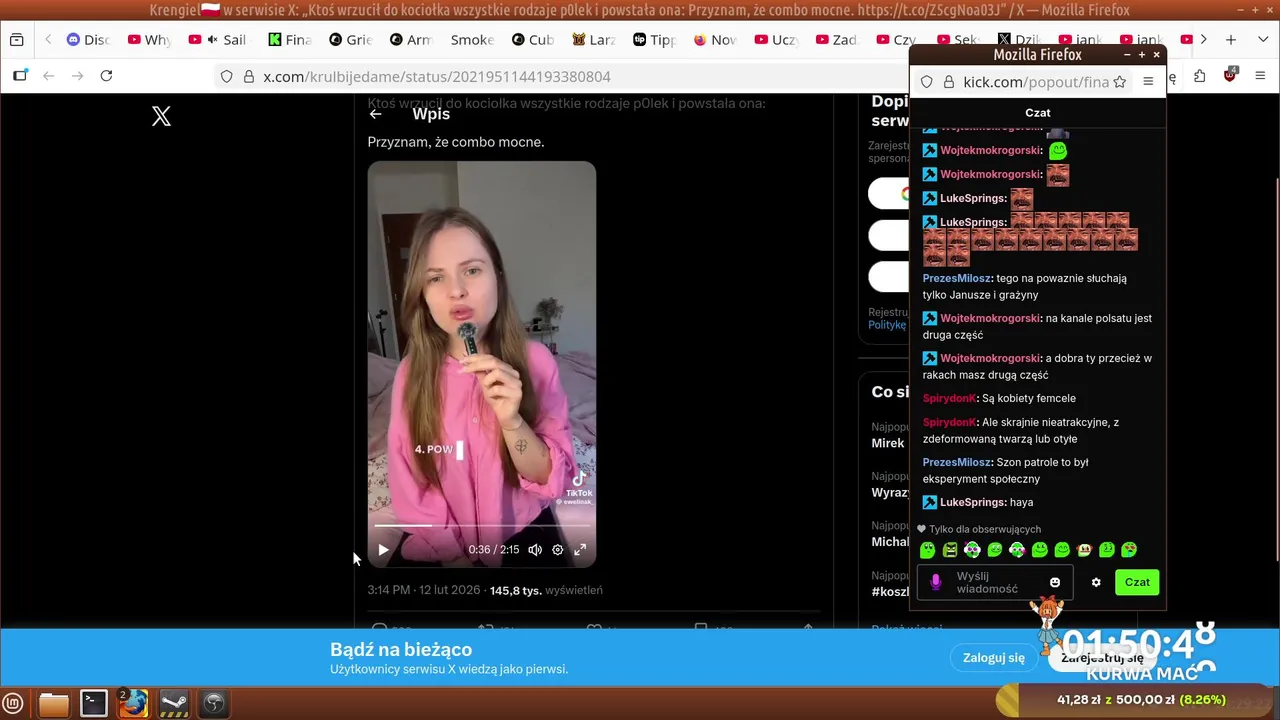Focus the x.com address bar
This screenshot has width=1280, height=720.
[x=560, y=77]
